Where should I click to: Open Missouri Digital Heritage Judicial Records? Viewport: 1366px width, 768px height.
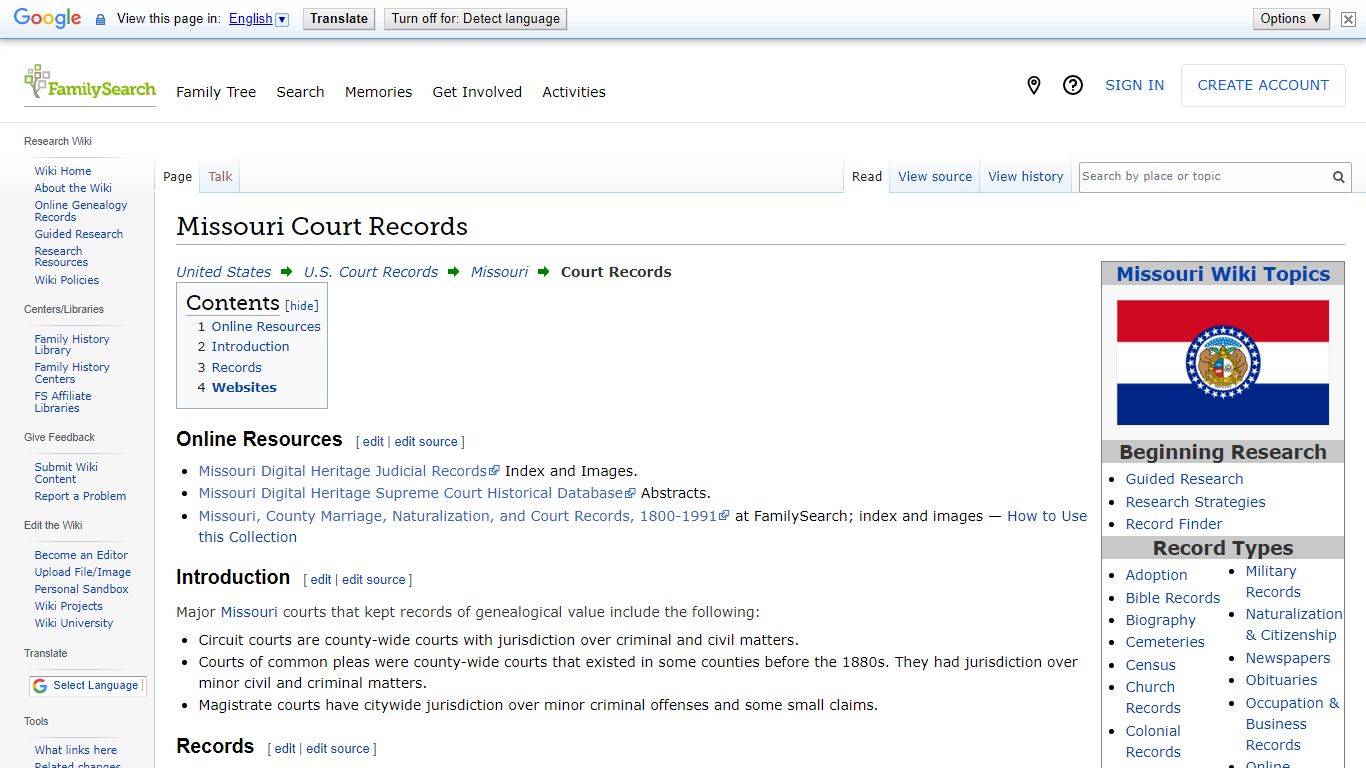349,471
